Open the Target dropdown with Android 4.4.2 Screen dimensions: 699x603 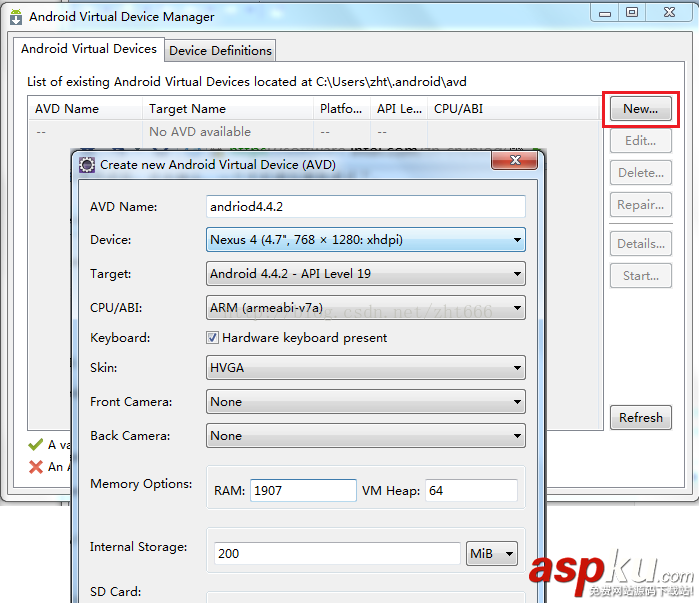click(366, 274)
